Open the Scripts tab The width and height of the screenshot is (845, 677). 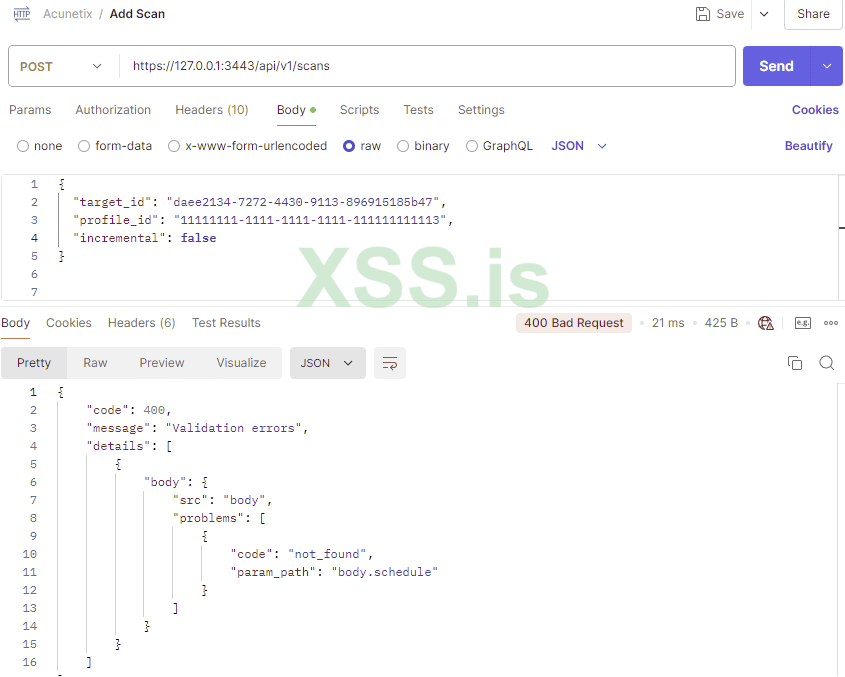click(359, 110)
